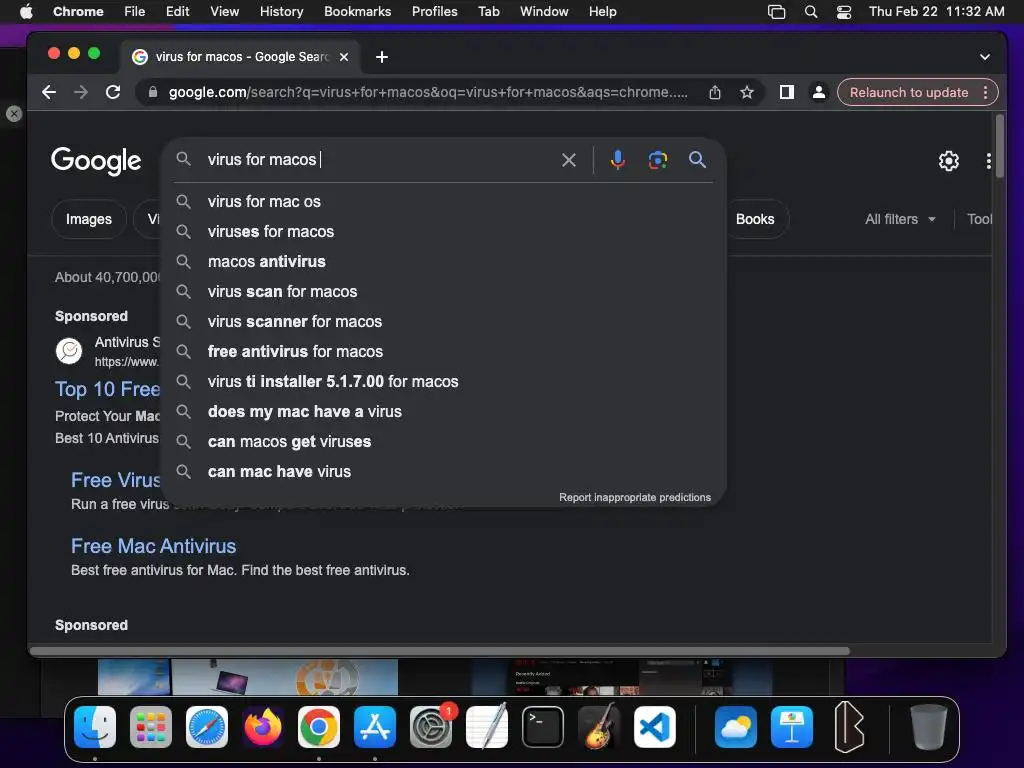This screenshot has height=768, width=1024.
Task: Launch Visual Studio Code from the Dock
Action: tap(654, 727)
